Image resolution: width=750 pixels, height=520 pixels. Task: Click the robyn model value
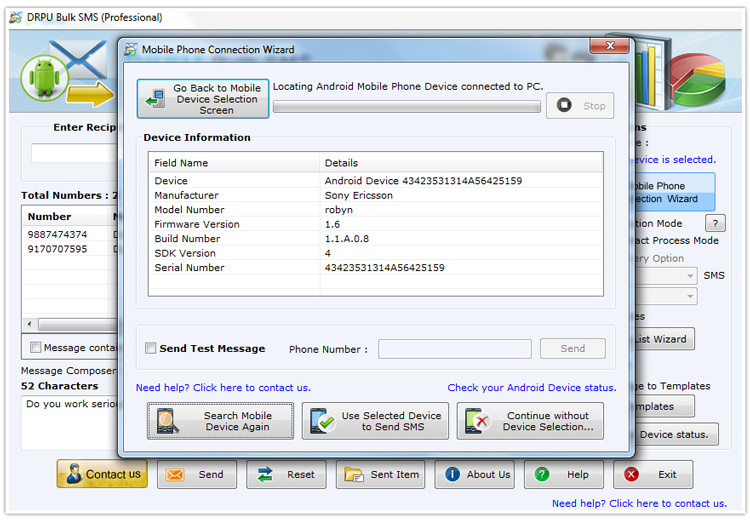point(339,210)
